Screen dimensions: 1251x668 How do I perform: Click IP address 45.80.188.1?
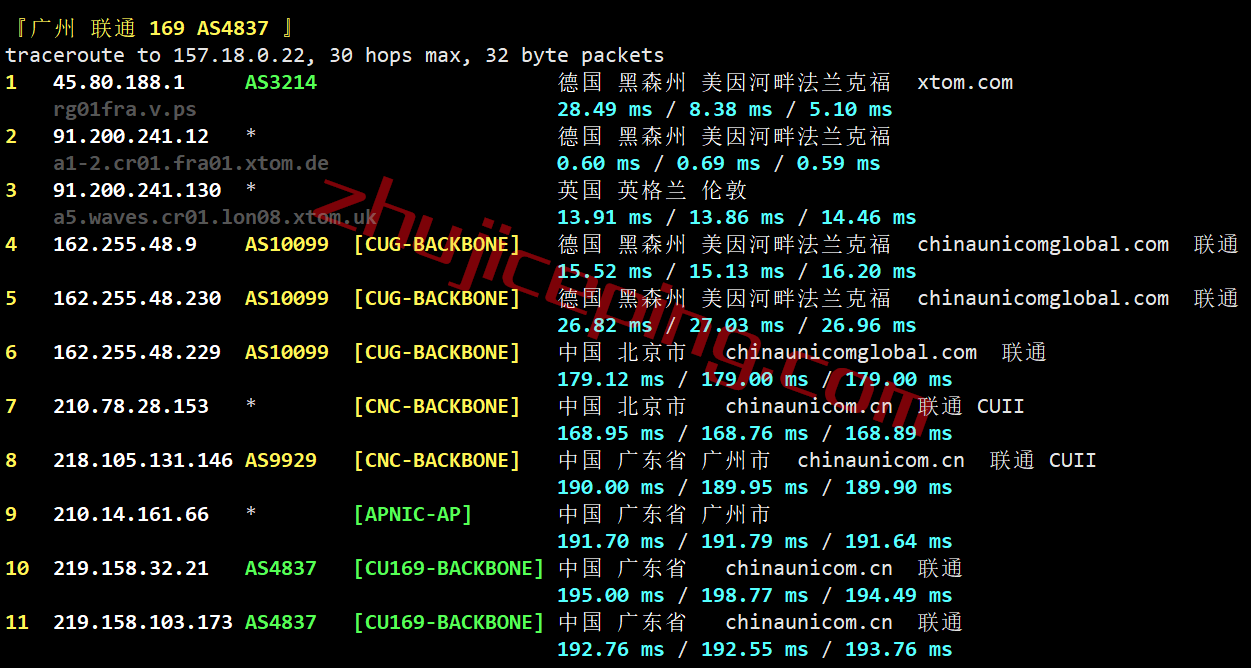pyautogui.click(x=119, y=82)
